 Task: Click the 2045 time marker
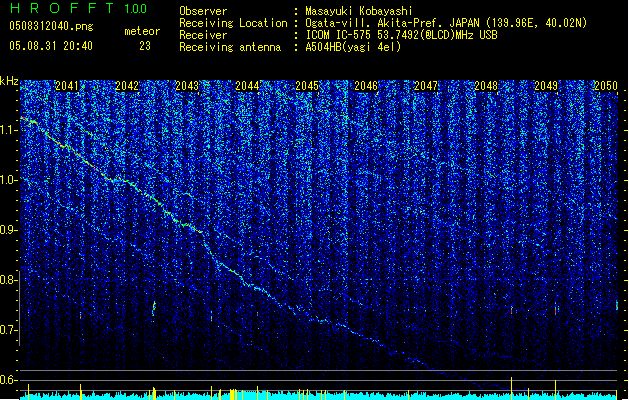pos(307,85)
